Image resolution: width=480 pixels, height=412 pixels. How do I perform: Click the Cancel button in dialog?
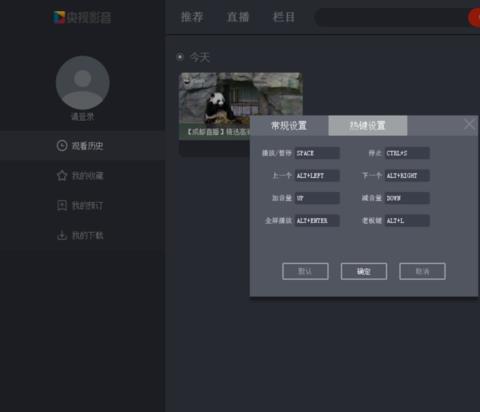click(422, 271)
